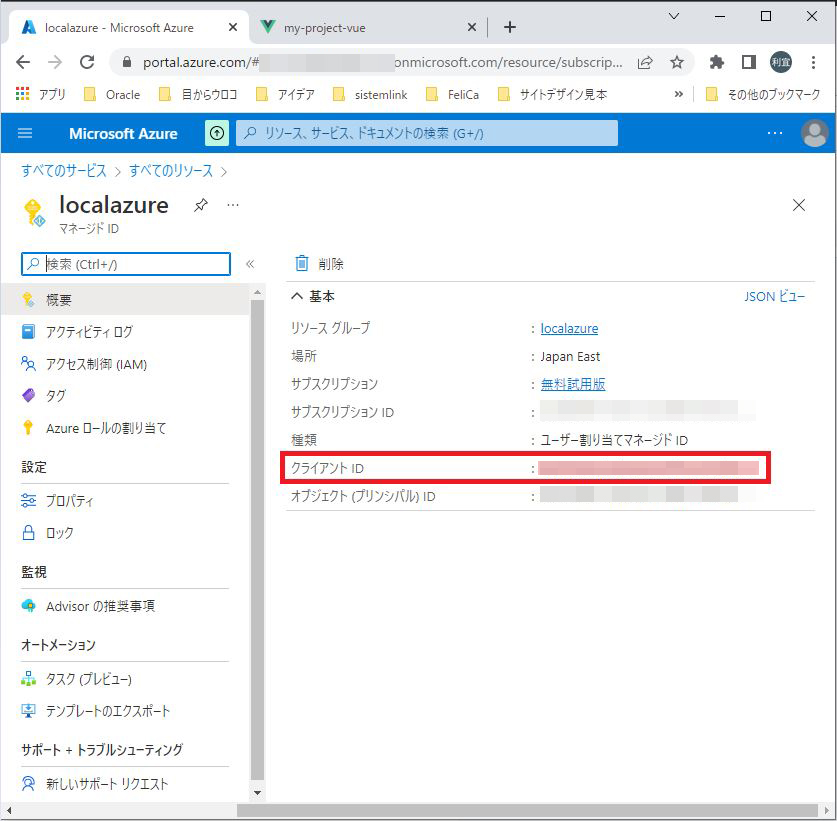Click the trash icon for 削除
This screenshot has width=837, height=821.
(302, 263)
